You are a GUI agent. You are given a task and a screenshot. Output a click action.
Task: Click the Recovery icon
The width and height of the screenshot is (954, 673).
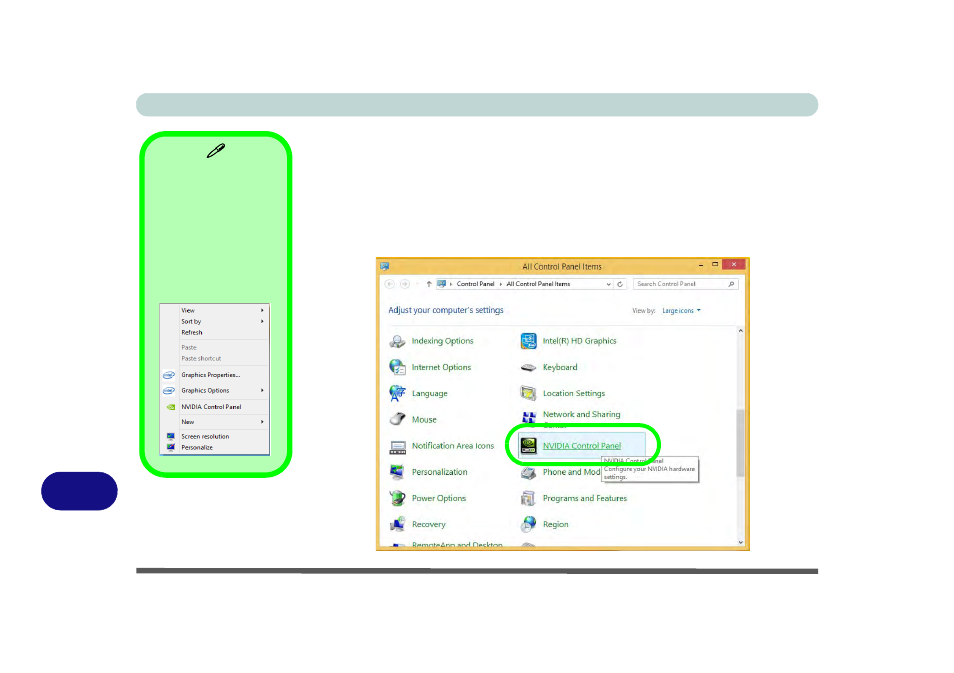click(x=397, y=525)
